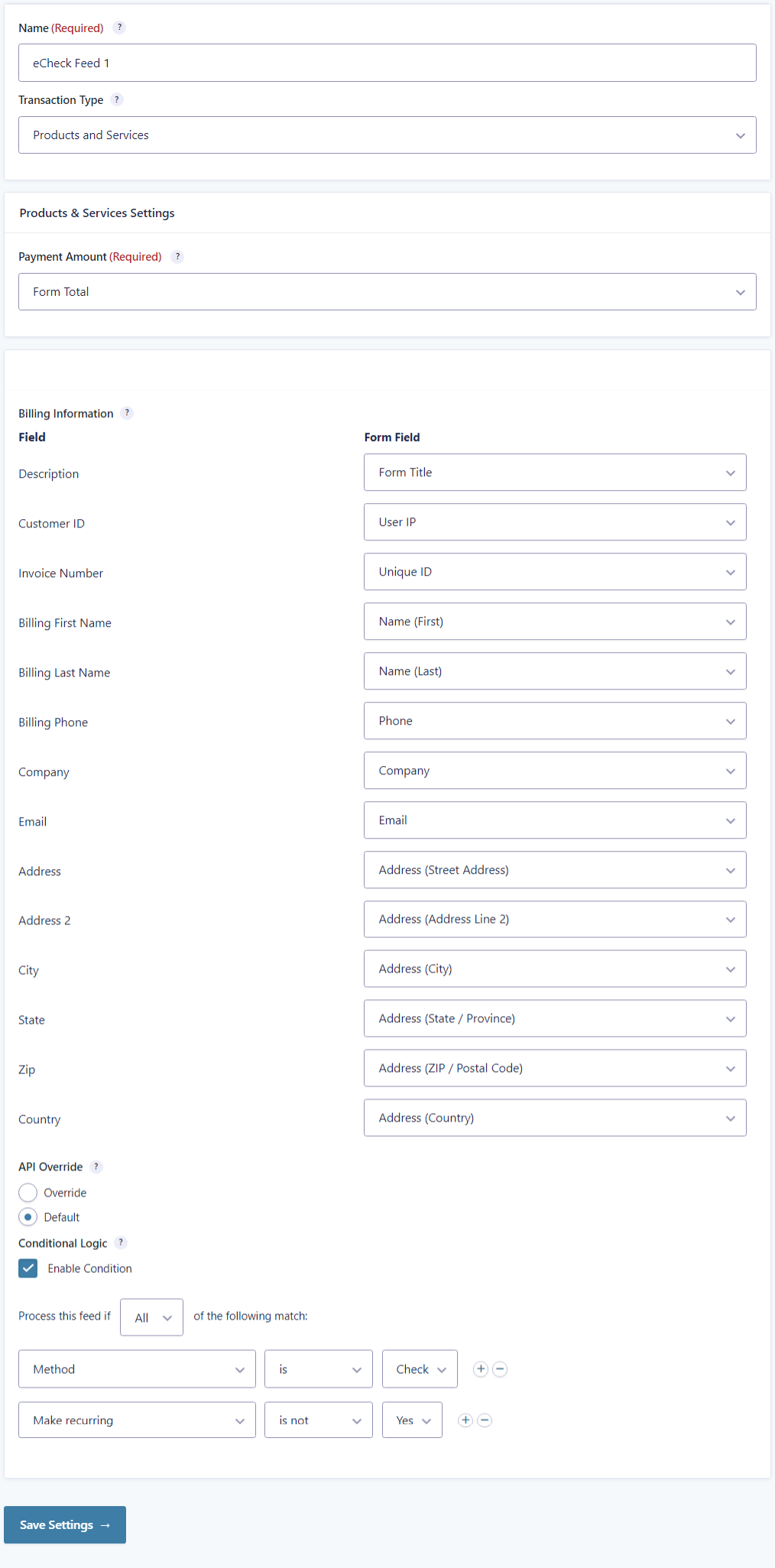The image size is (775, 1568).
Task: View API Override help tooltip
Action: click(96, 1167)
